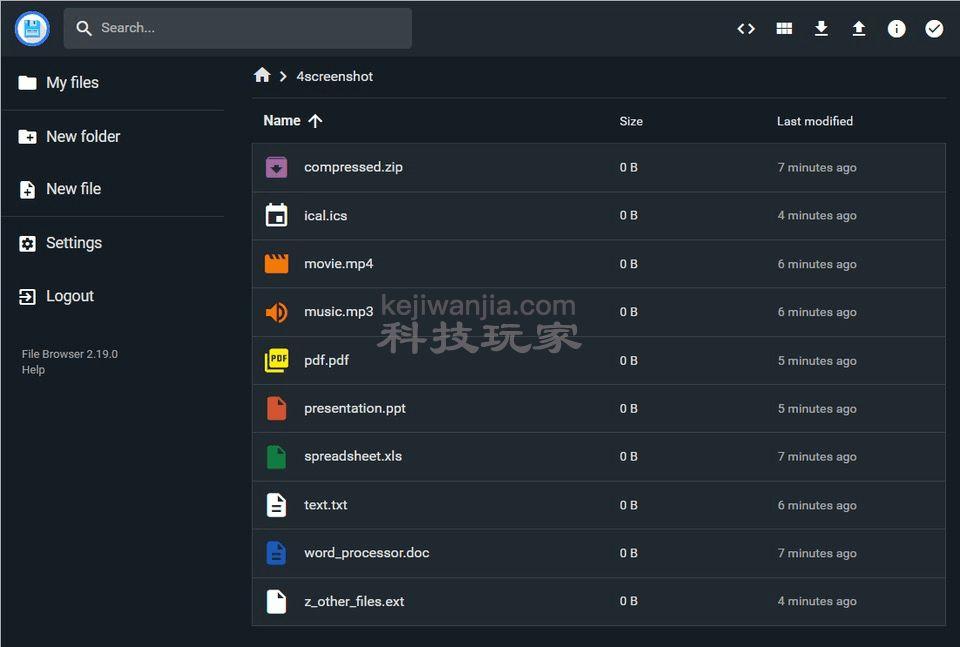The image size is (960, 647).
Task: Switch to grid view layout
Action: pos(784,28)
